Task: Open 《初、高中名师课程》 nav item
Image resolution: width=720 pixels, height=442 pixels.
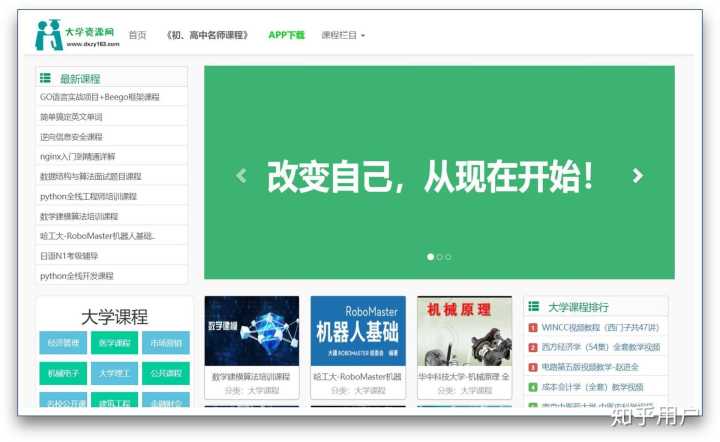Action: click(x=207, y=35)
